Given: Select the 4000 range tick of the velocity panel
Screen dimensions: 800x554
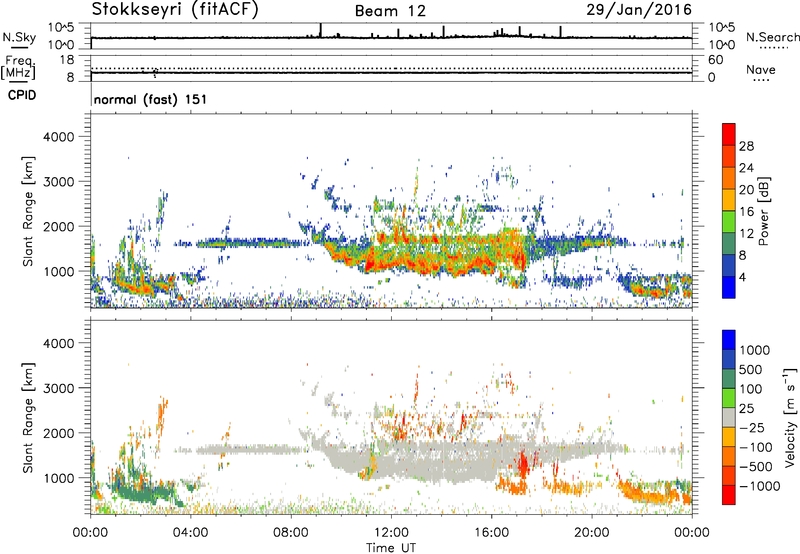Looking at the screenshot, I should click(x=58, y=343).
